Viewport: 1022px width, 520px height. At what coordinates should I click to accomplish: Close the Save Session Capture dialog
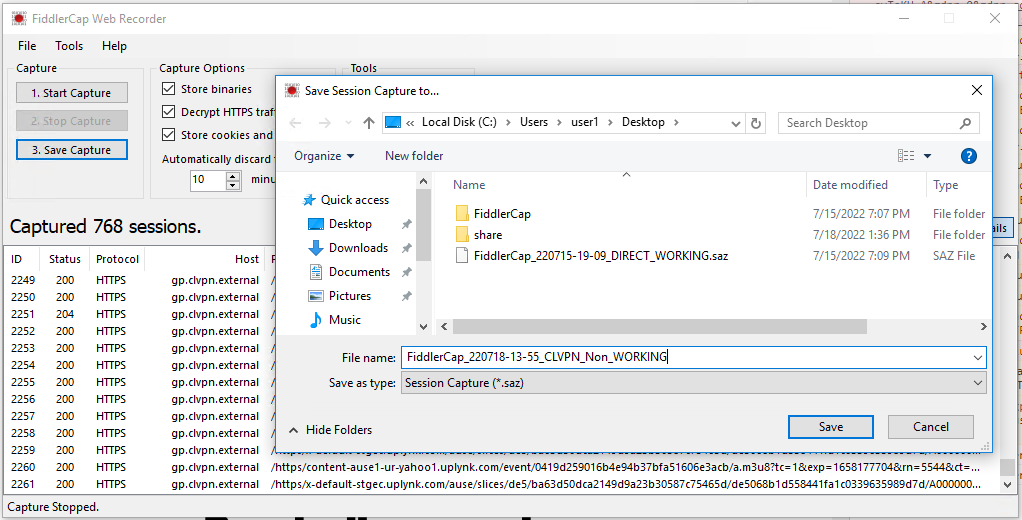[976, 91]
